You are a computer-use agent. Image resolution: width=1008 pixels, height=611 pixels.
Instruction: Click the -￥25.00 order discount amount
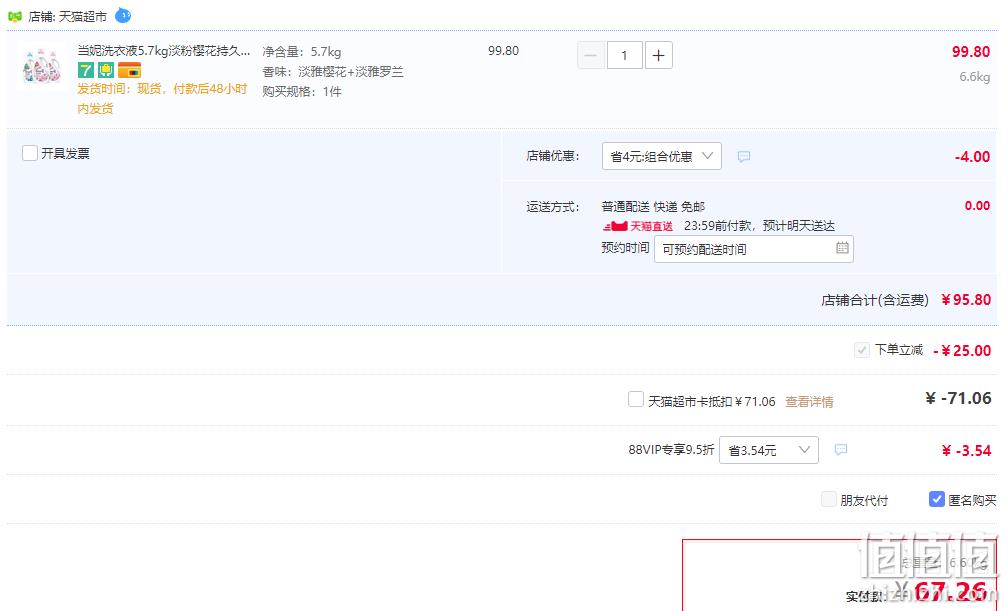pyautogui.click(x=962, y=351)
